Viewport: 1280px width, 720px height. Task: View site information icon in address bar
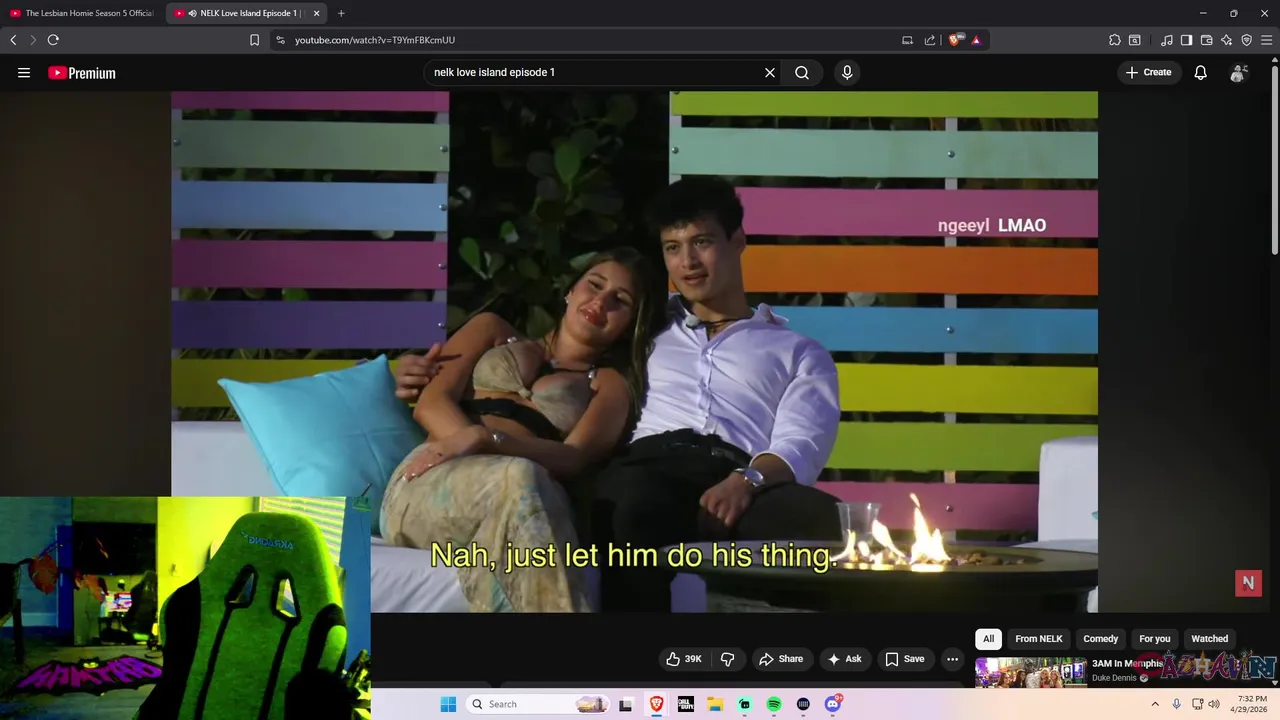(280, 40)
